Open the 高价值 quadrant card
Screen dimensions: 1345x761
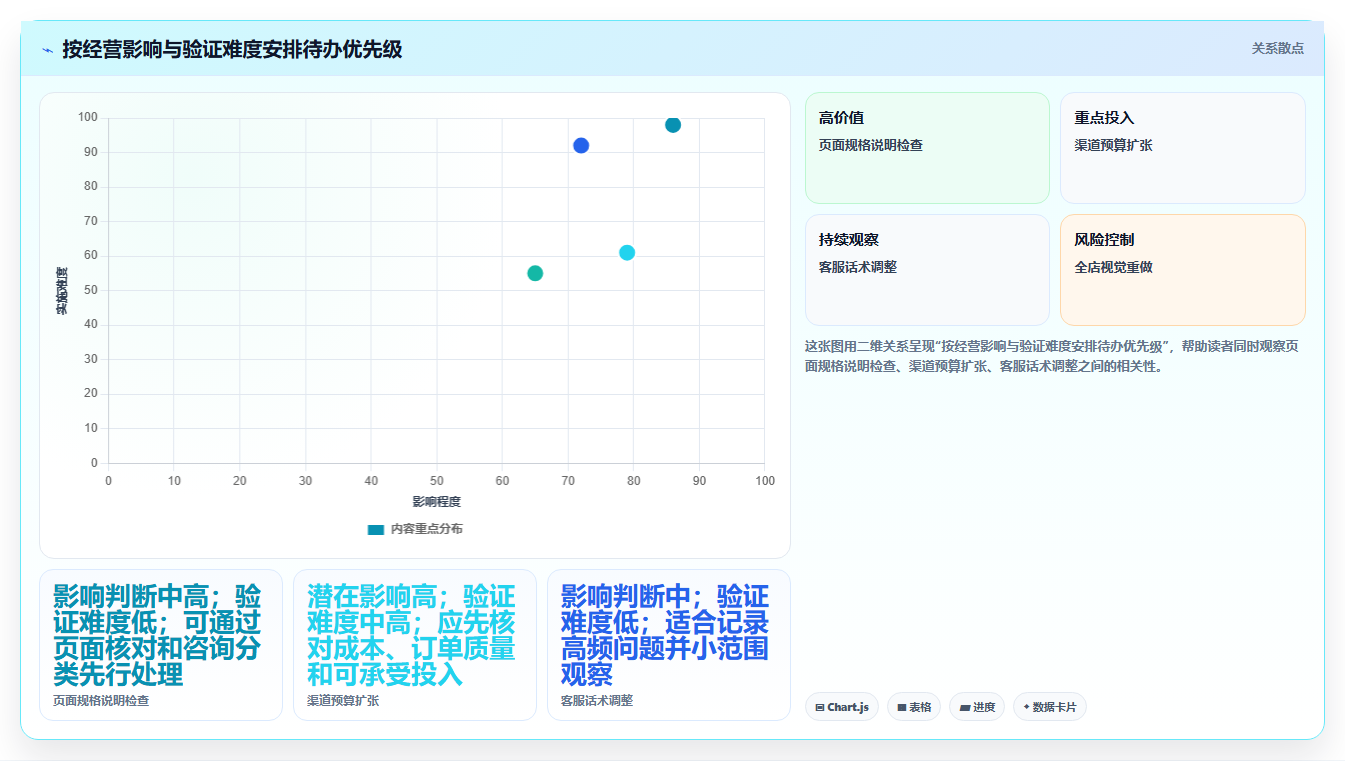point(927,148)
